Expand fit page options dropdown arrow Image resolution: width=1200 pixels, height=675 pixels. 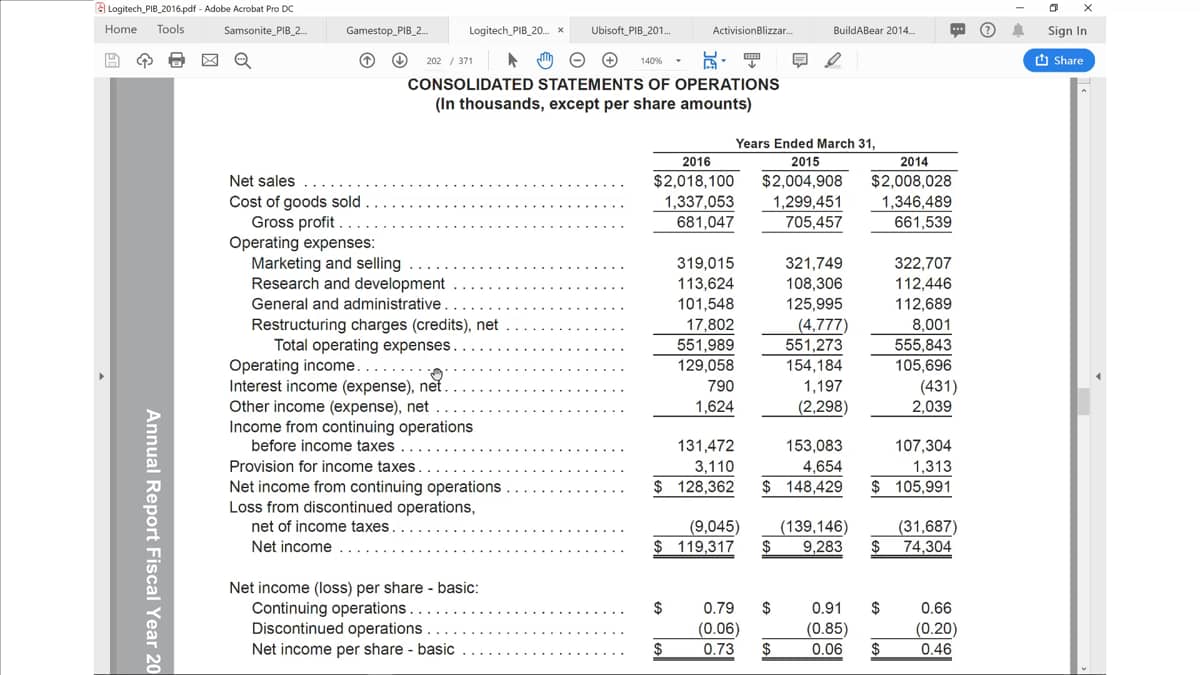(x=724, y=60)
